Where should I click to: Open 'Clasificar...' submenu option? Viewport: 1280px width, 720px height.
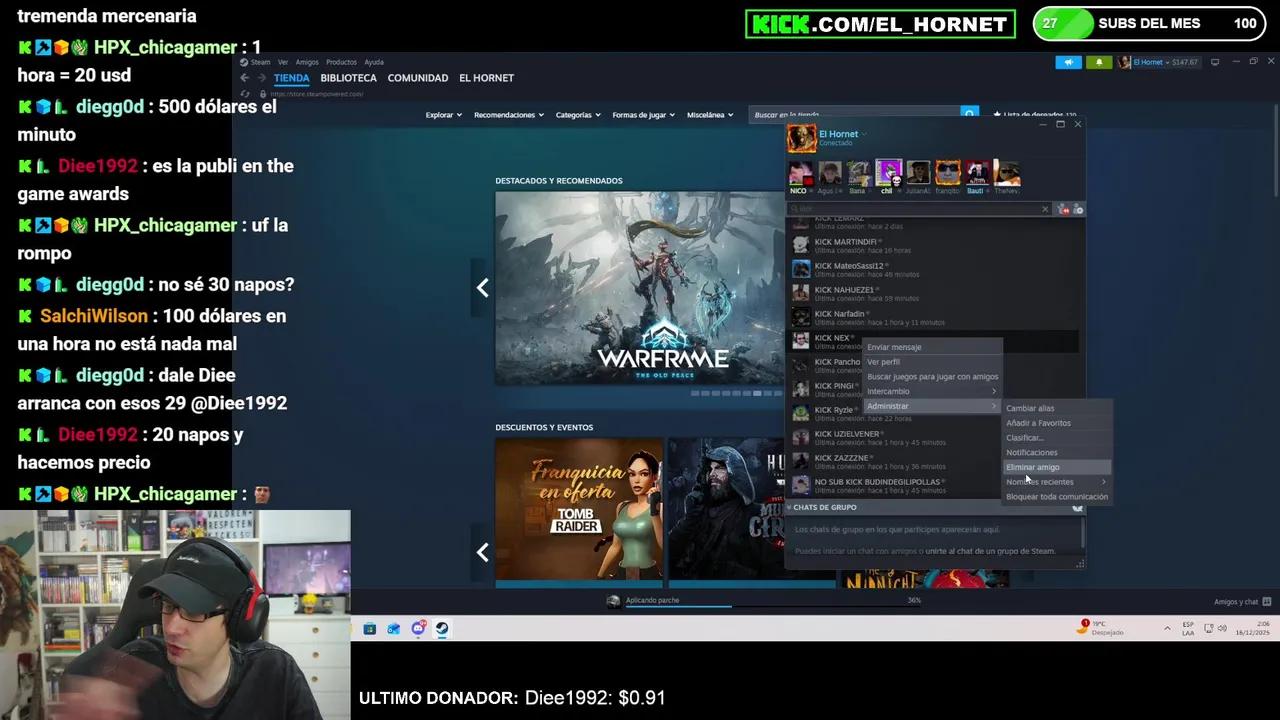tap(1057, 438)
